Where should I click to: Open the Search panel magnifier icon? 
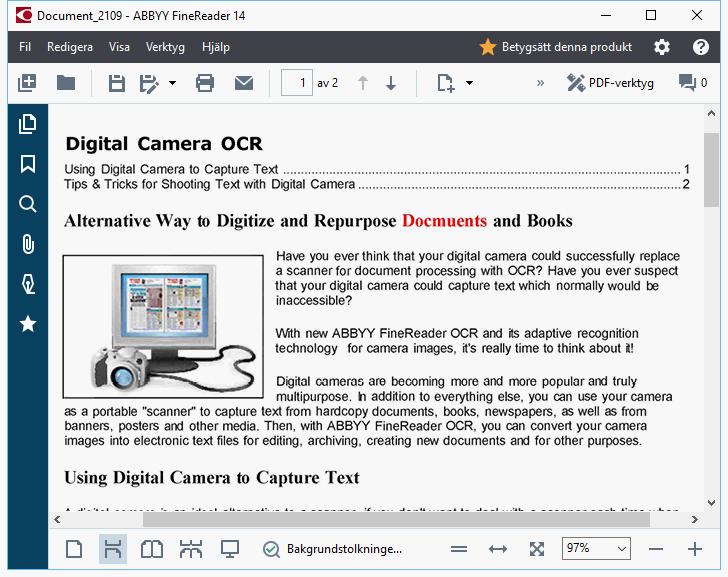[x=28, y=204]
